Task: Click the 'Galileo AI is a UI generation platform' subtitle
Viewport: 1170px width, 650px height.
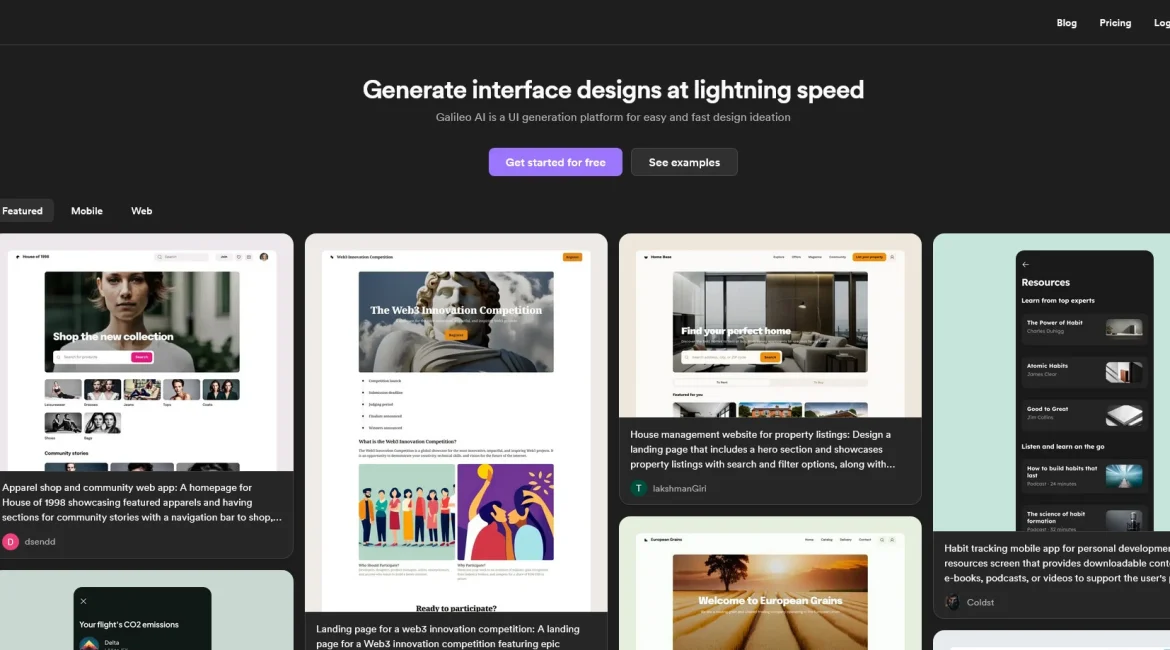Action: [x=613, y=117]
